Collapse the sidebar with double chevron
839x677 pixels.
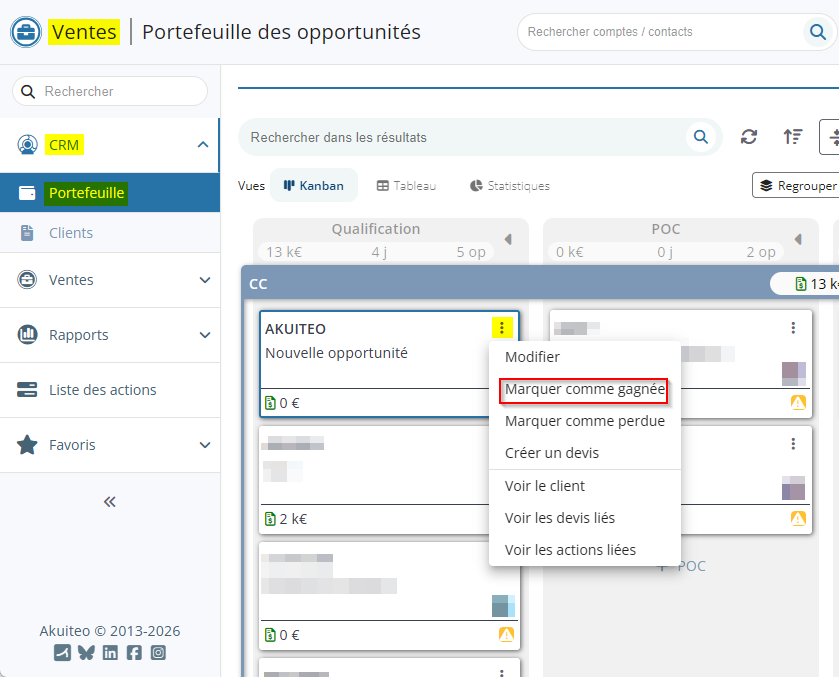click(110, 502)
